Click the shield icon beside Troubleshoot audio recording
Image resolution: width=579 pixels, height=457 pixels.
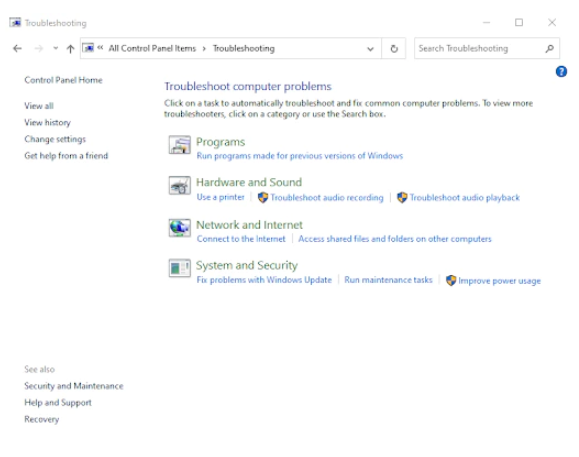(263, 197)
